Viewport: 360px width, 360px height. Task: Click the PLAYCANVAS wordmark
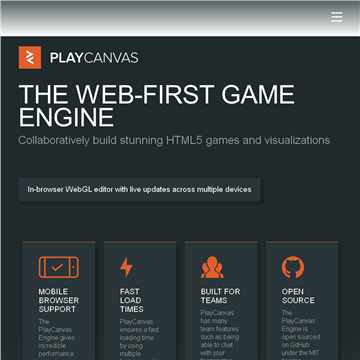pyautogui.click(x=94, y=58)
